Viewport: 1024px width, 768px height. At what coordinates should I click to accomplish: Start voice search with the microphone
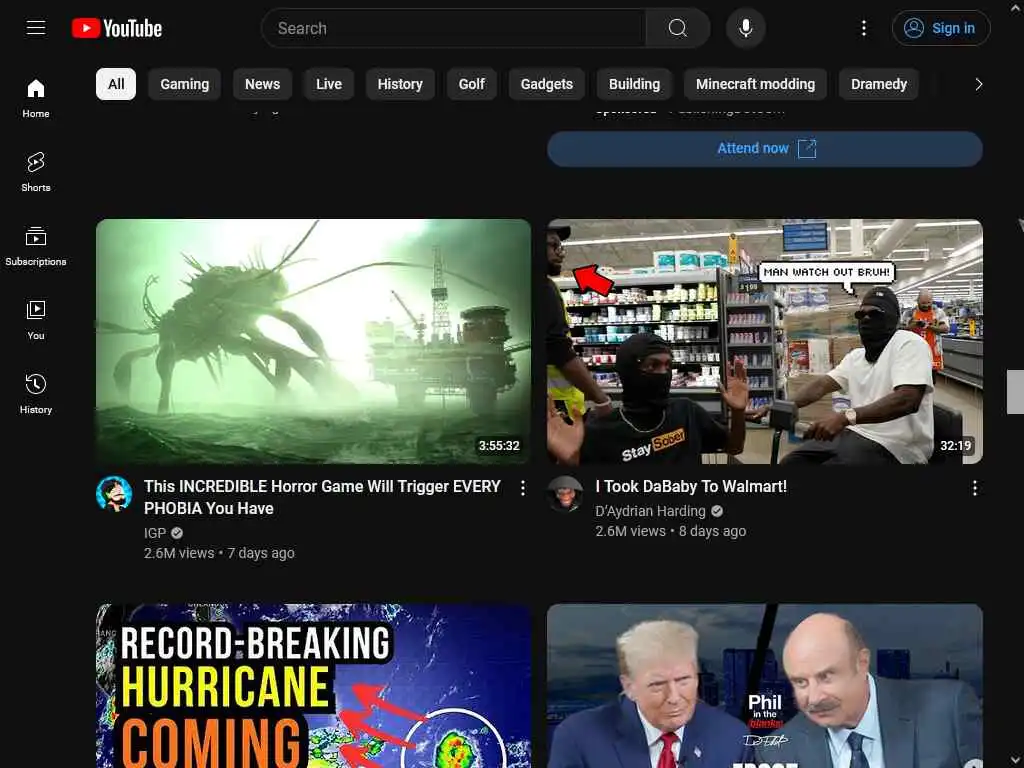point(746,28)
